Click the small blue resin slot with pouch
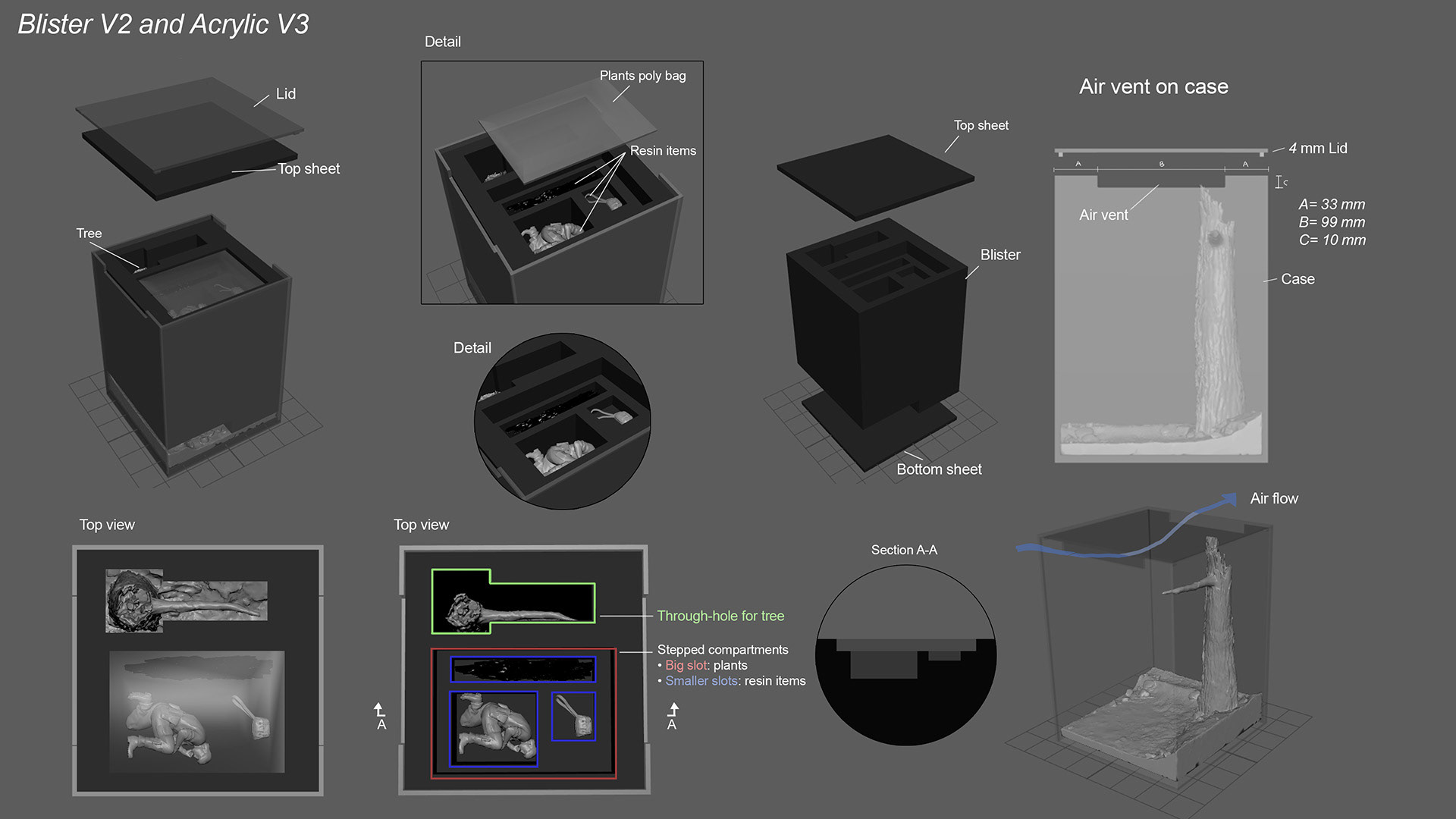The height and width of the screenshot is (819, 1456). (573, 716)
